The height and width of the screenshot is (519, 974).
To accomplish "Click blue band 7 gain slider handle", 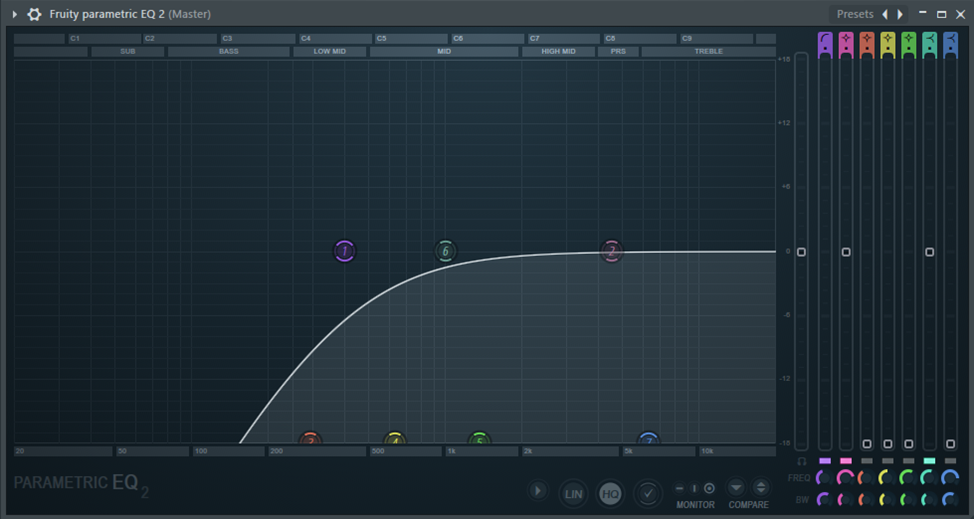I will point(950,444).
